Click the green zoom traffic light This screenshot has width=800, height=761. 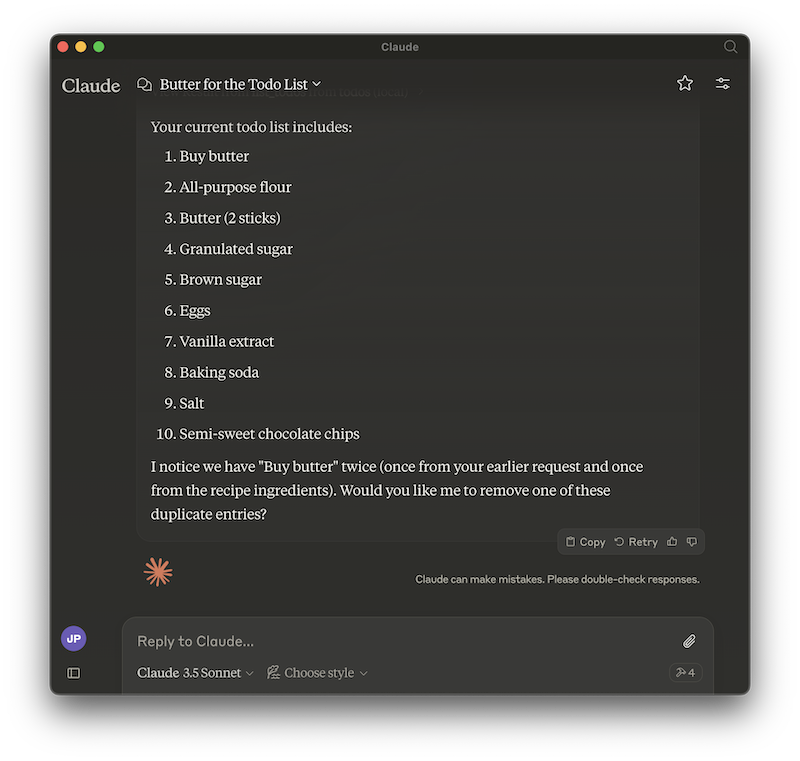(98, 46)
